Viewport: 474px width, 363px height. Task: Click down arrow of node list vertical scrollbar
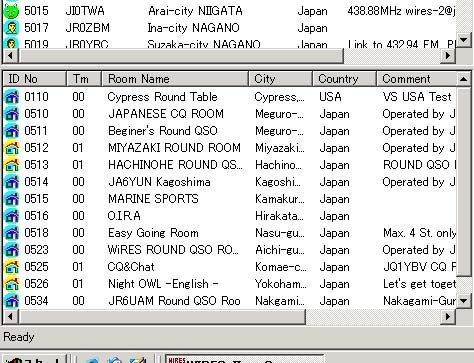pos(464,40)
